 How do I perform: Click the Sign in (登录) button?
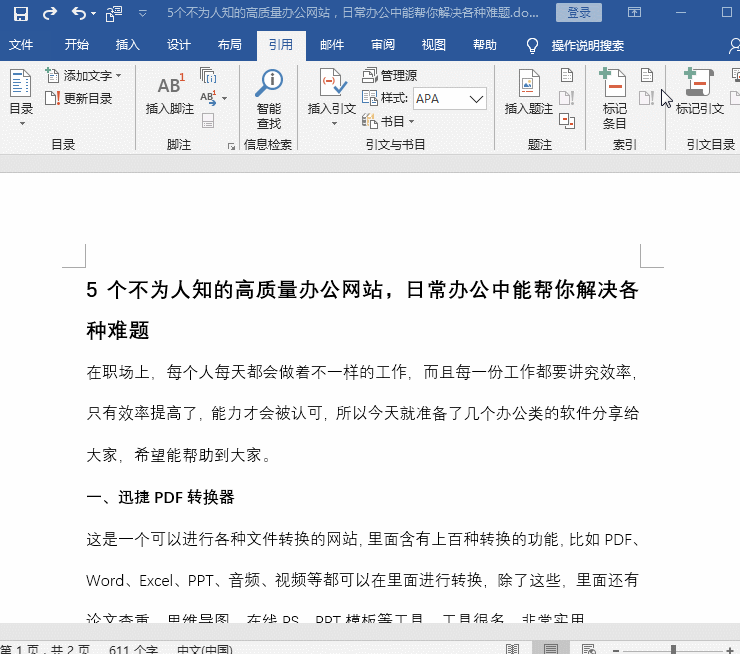(x=579, y=13)
